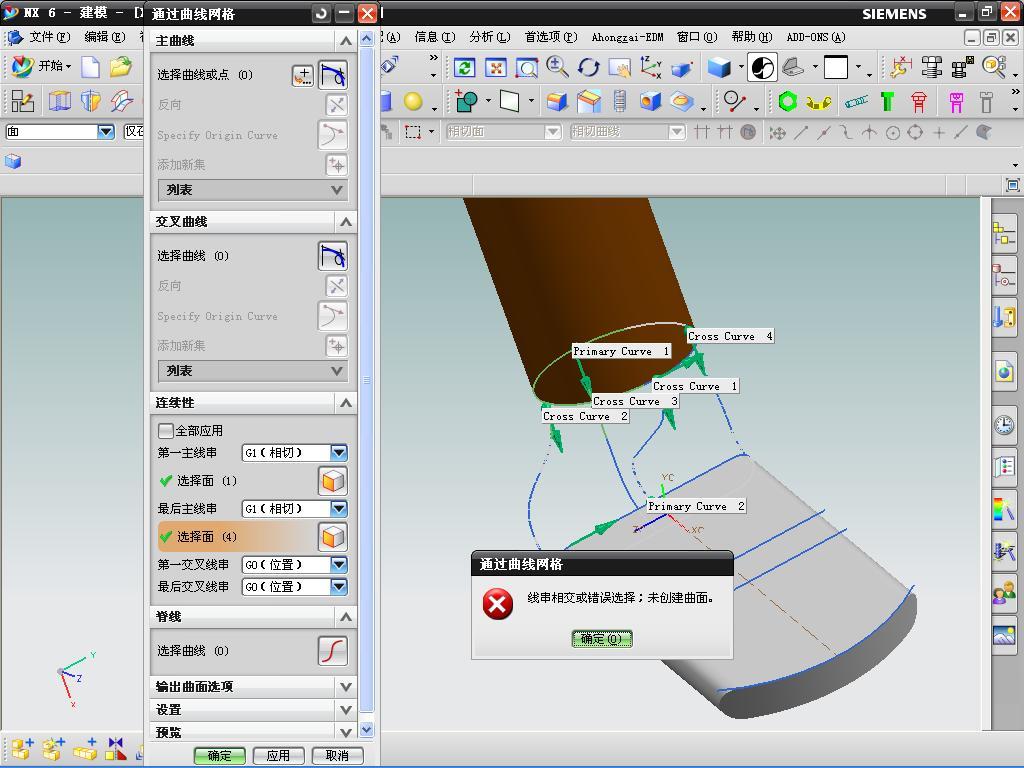Image resolution: width=1024 pixels, height=768 pixels.
Task: Click the New file page icon
Action: pos(90,67)
